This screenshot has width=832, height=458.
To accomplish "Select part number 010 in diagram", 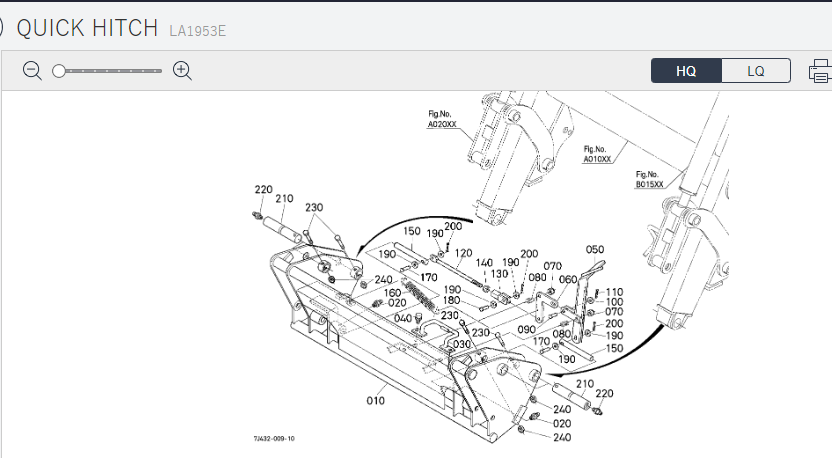I will [x=375, y=402].
